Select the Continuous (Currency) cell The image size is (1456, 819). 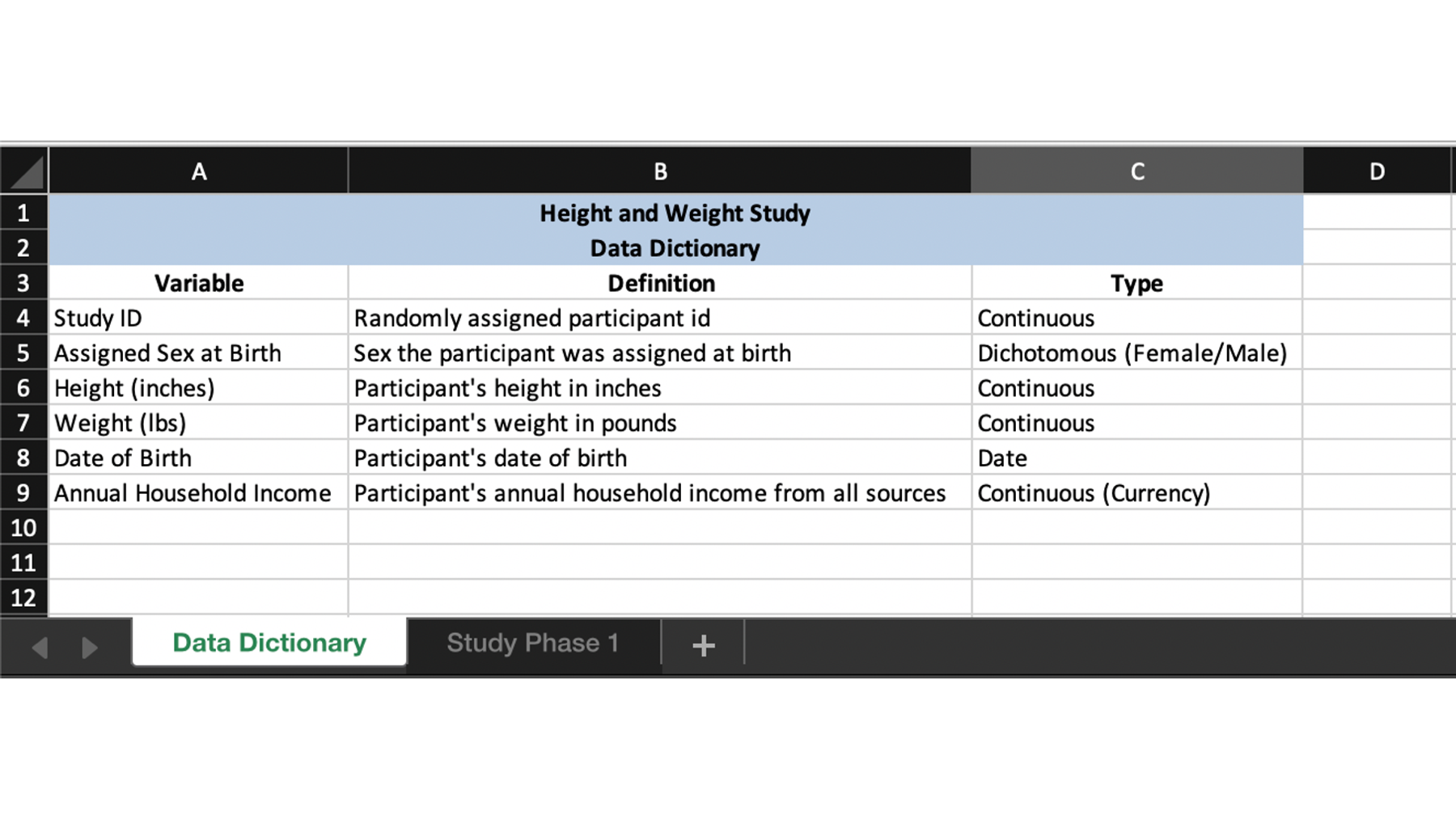(1137, 492)
